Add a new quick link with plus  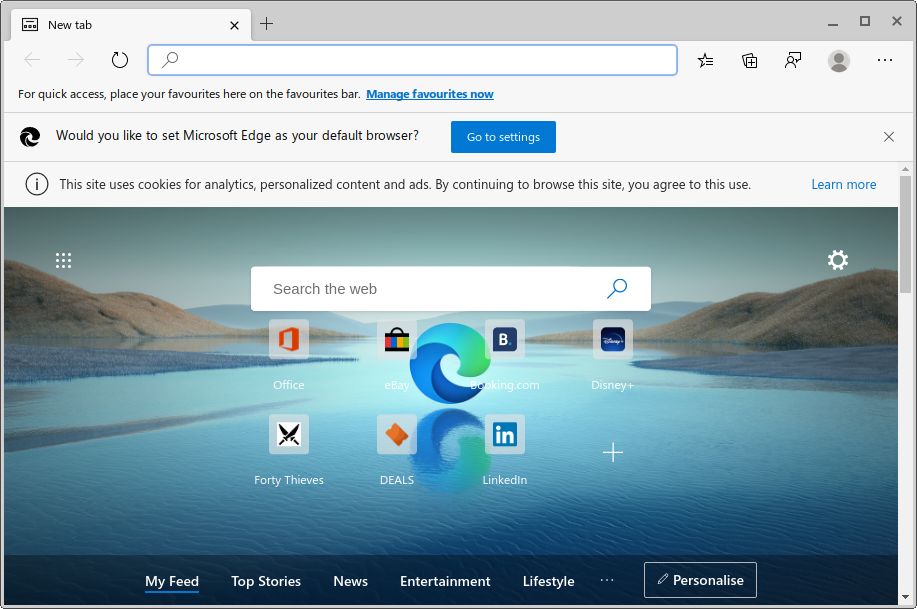(x=612, y=452)
